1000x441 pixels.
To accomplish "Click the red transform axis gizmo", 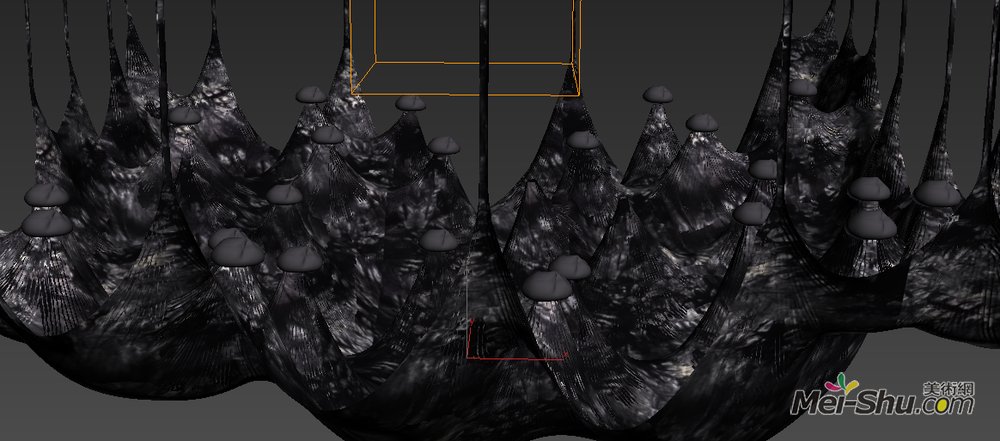I will [x=517, y=339].
